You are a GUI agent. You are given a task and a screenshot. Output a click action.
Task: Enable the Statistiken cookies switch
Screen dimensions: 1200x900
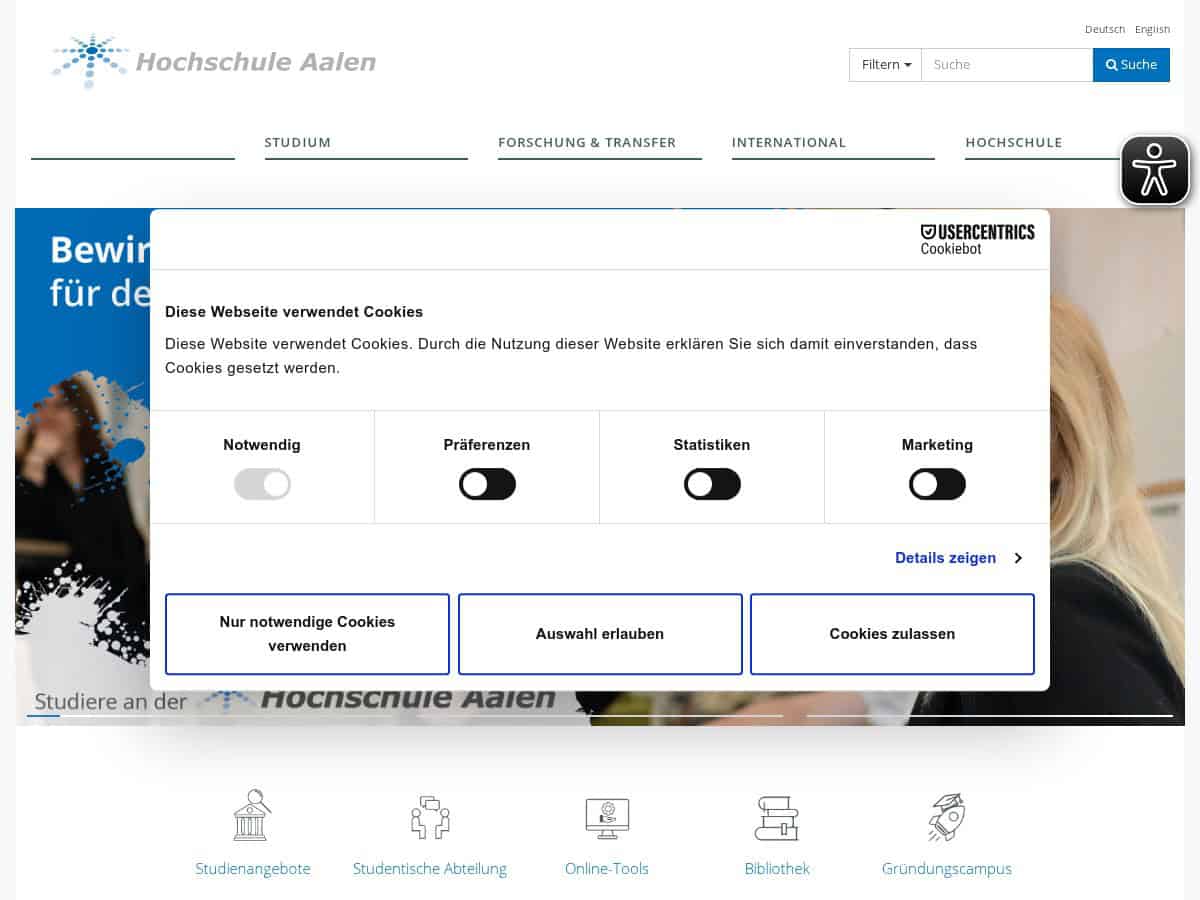[712, 485]
